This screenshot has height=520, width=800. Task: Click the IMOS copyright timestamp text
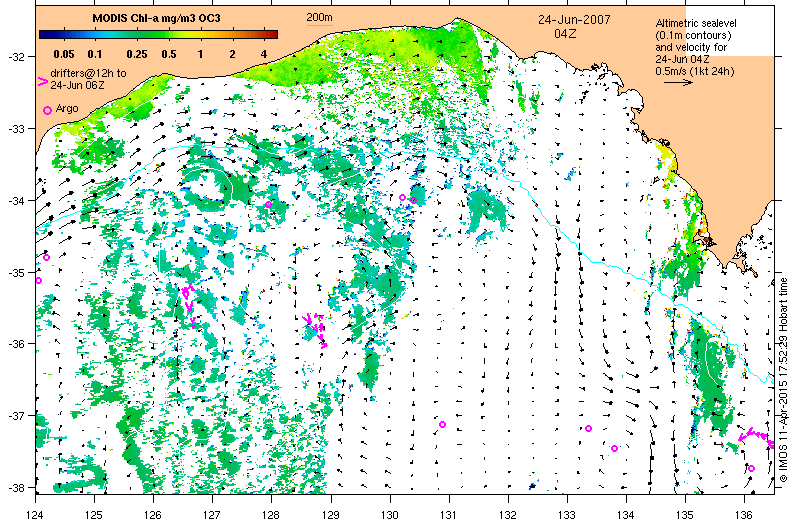(784, 380)
